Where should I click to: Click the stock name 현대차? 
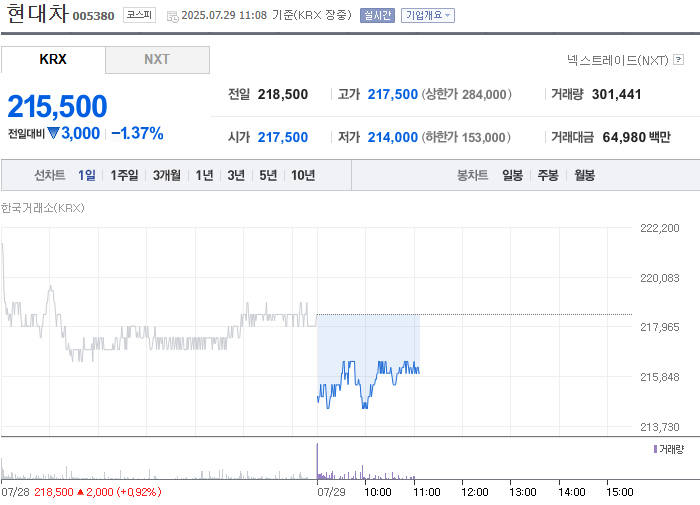click(38, 13)
